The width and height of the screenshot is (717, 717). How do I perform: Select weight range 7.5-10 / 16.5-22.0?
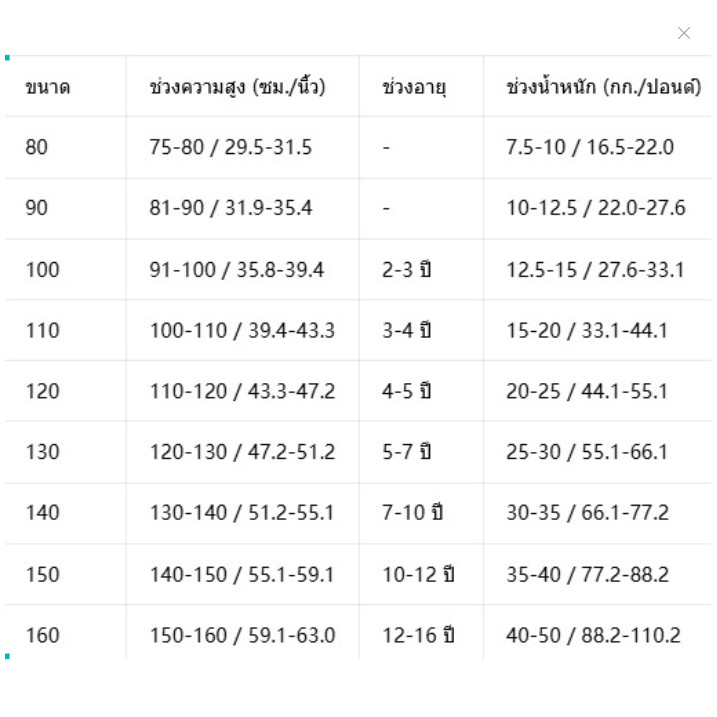pos(590,147)
